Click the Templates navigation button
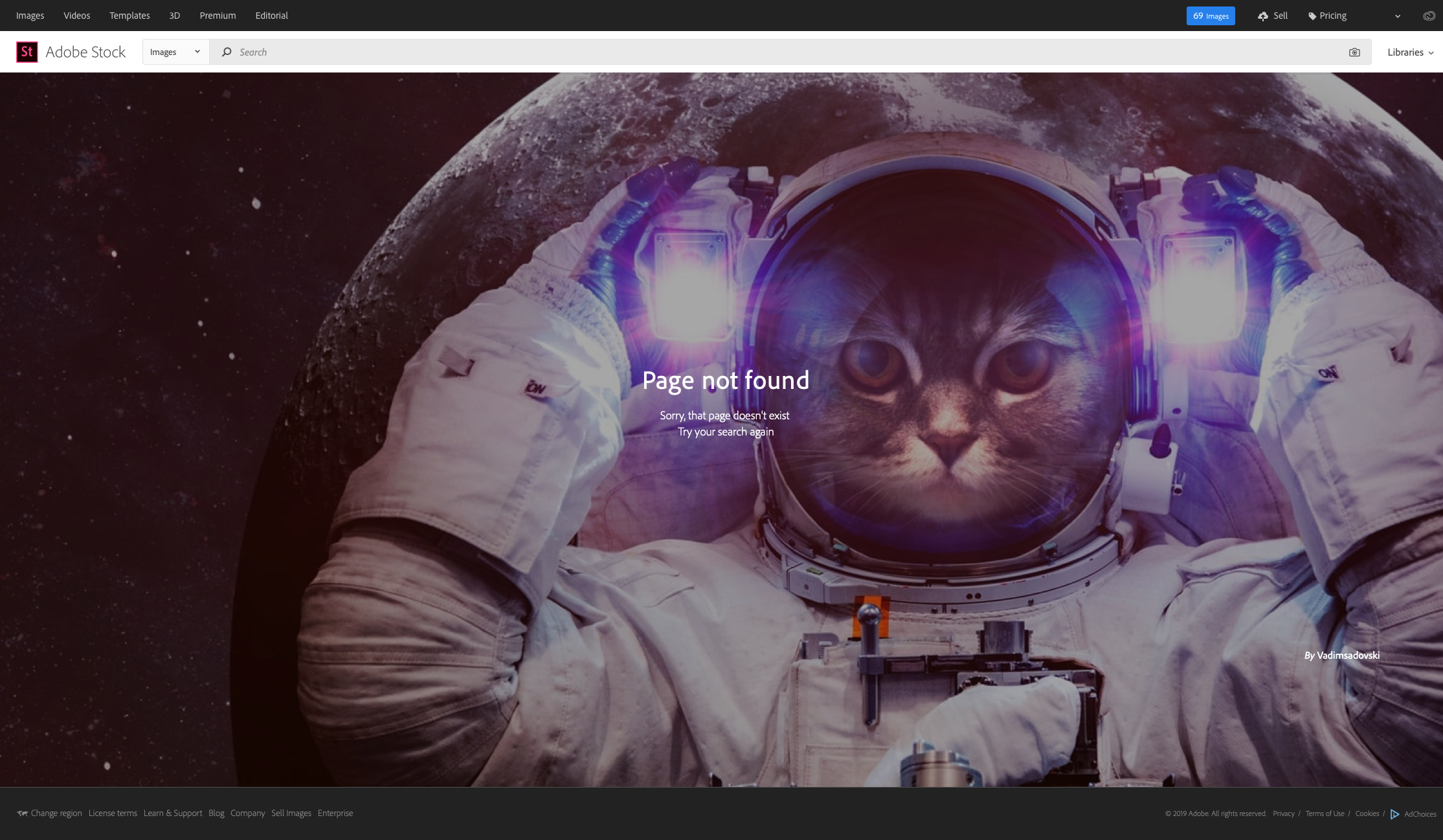1443x840 pixels. point(129,15)
